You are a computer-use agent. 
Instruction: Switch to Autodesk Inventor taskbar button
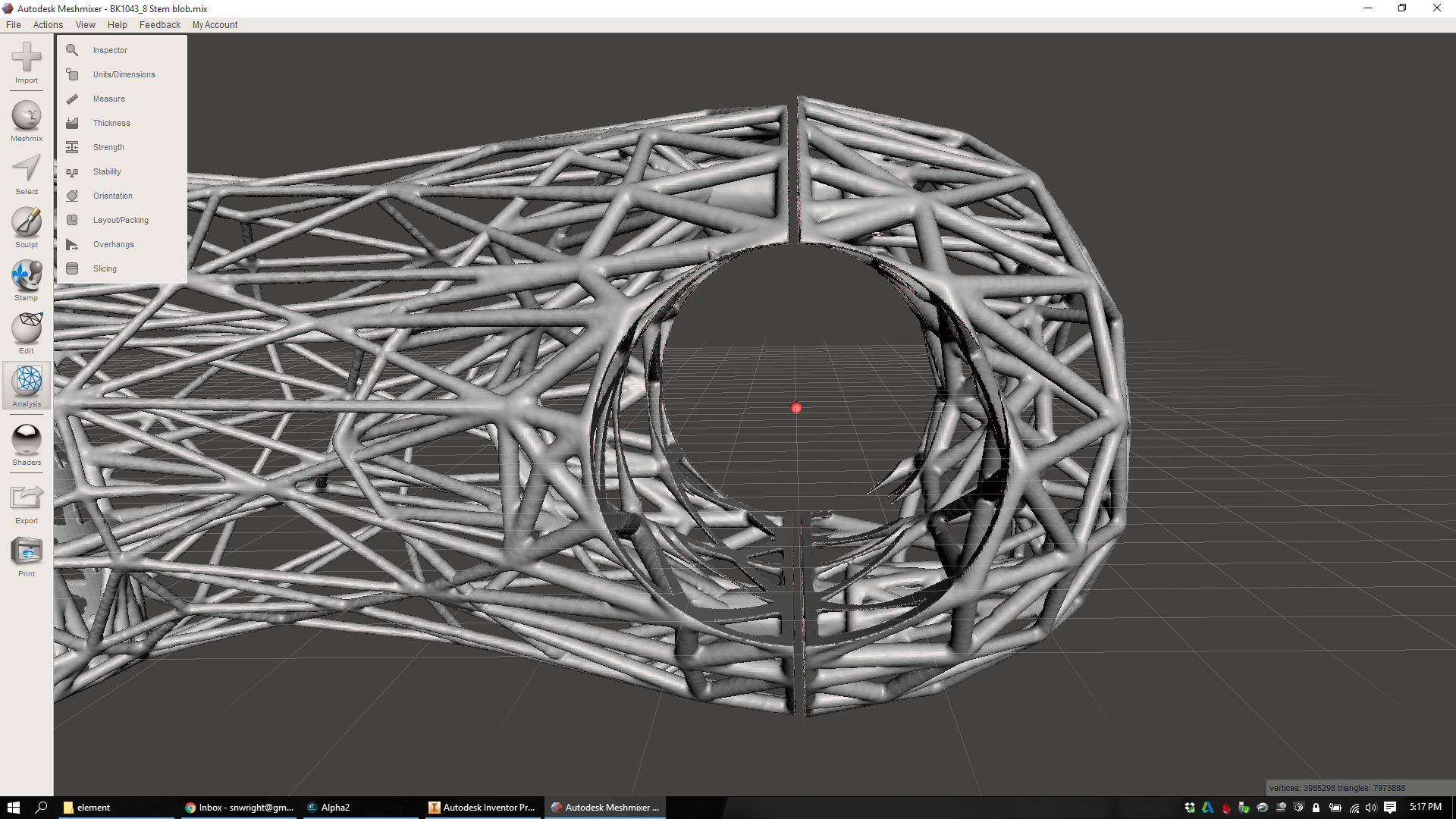coord(482,808)
